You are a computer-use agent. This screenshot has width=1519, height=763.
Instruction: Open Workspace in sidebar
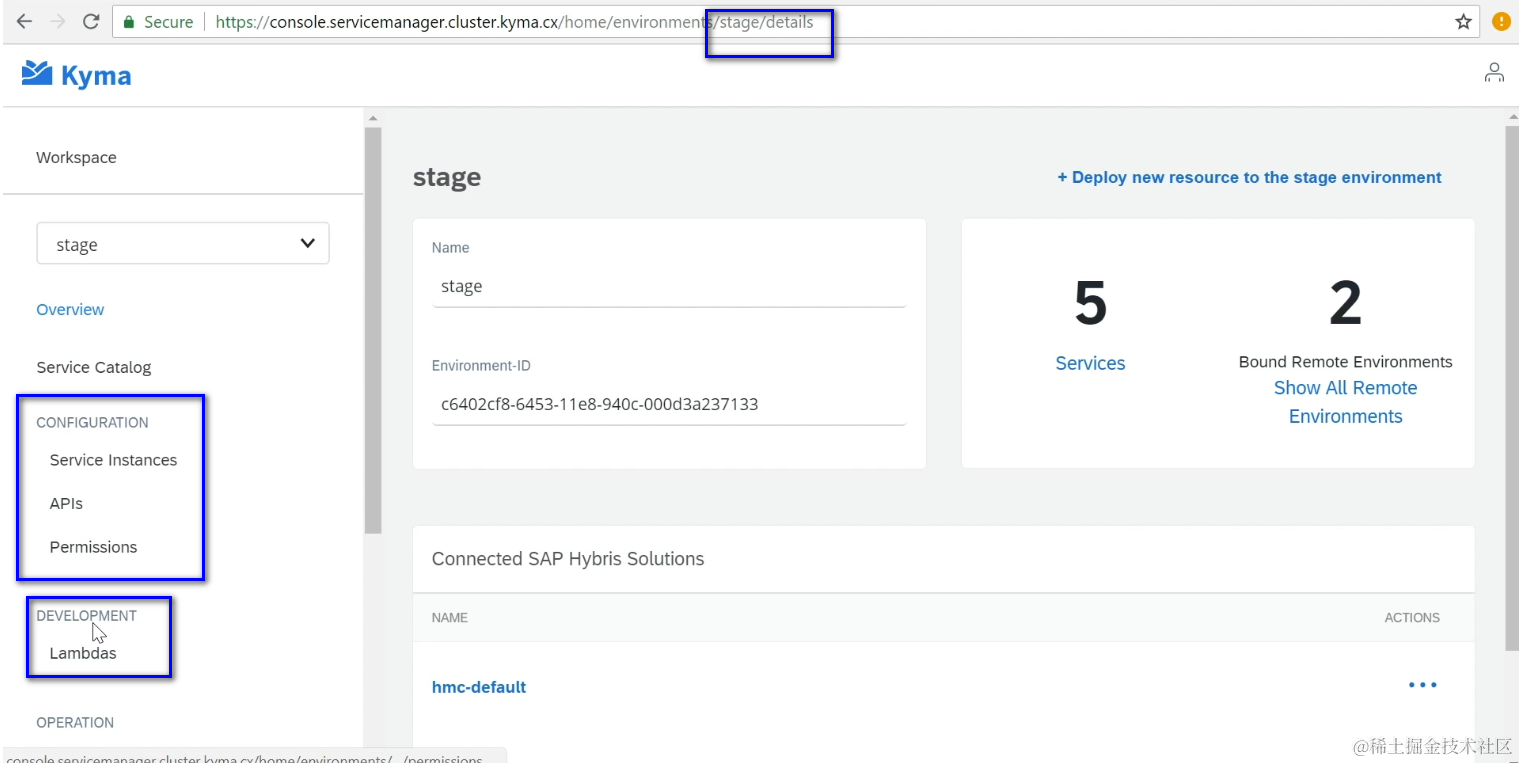click(x=76, y=157)
